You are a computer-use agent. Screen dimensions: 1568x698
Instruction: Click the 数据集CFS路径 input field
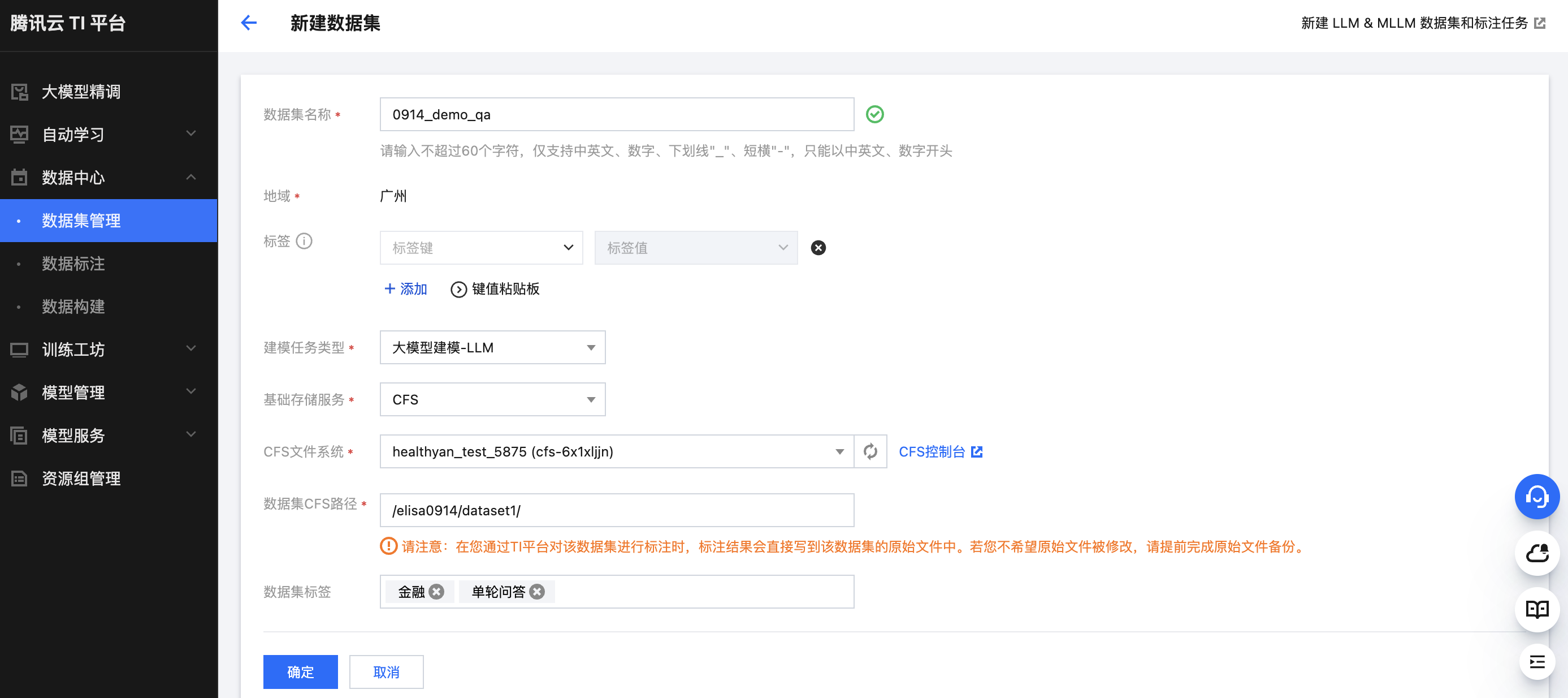click(617, 510)
